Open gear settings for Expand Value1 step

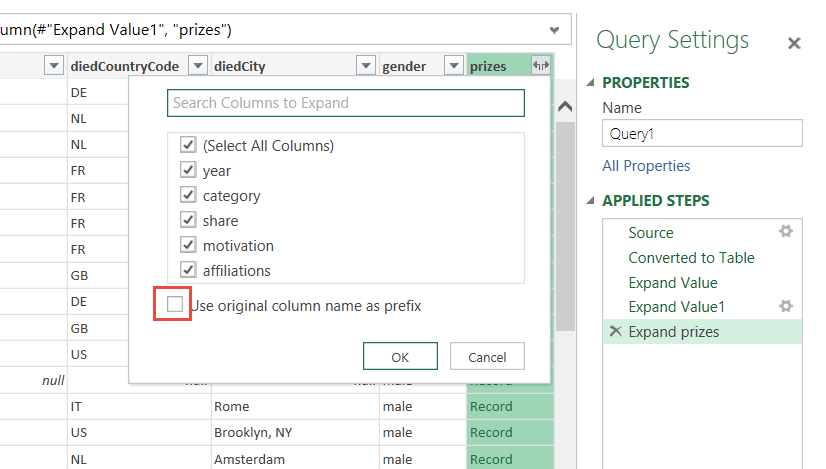click(x=786, y=306)
